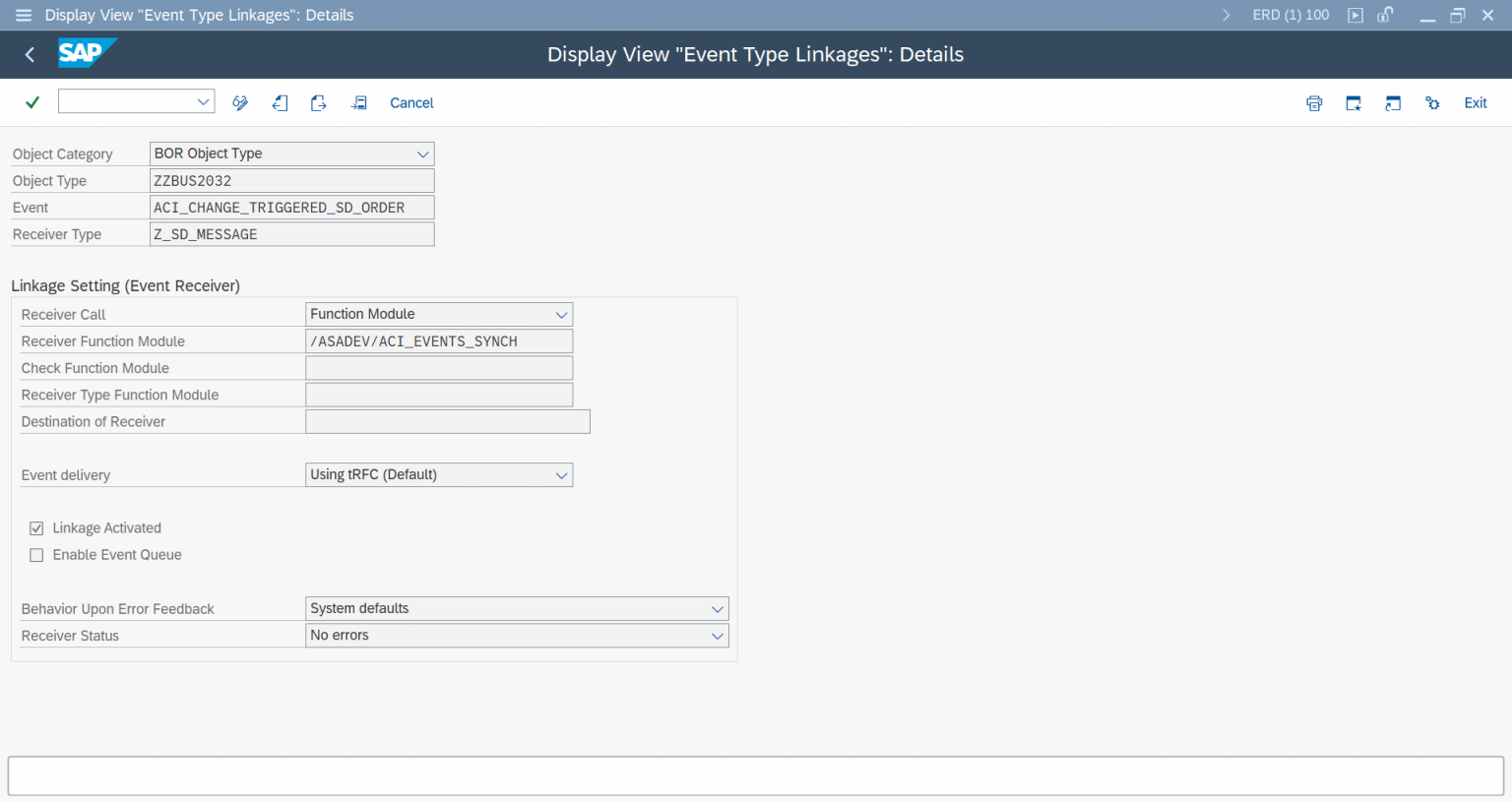Open the Receiver Call dropdown
Viewport: 1512px width, 802px height.
click(x=561, y=315)
